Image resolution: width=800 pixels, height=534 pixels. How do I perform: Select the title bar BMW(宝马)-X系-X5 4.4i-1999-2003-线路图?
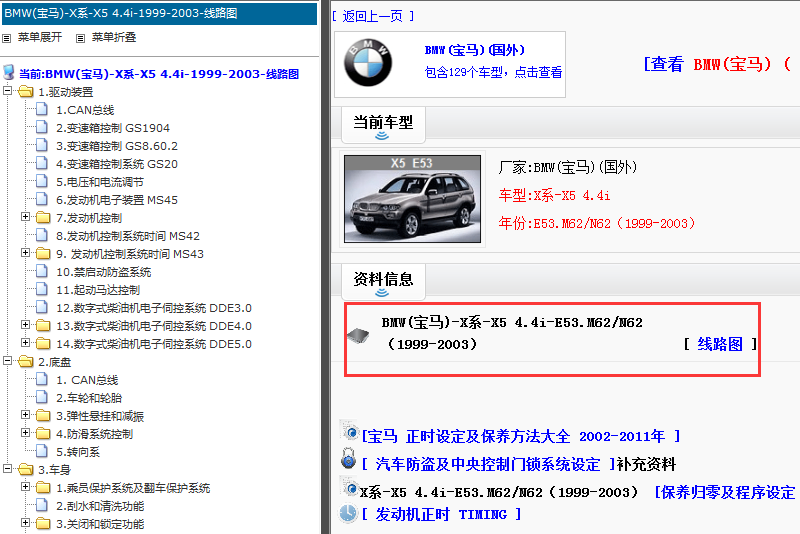(160, 13)
